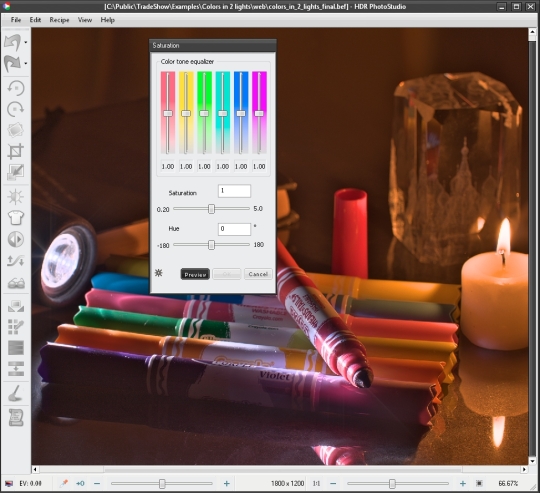540x493 pixels.
Task: Open the Undo history dropdown arrow
Action: point(26,43)
